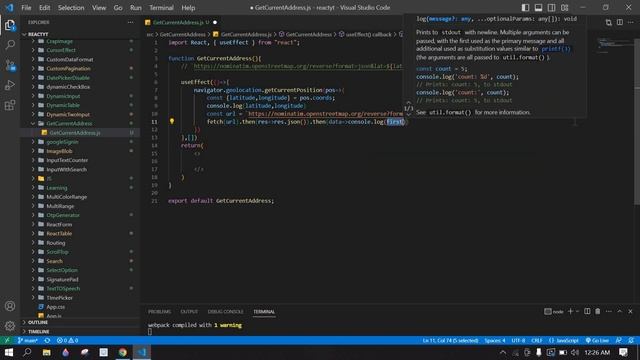640x360 pixels.
Task: Expand the TIMELINE section
Action: (80, 331)
